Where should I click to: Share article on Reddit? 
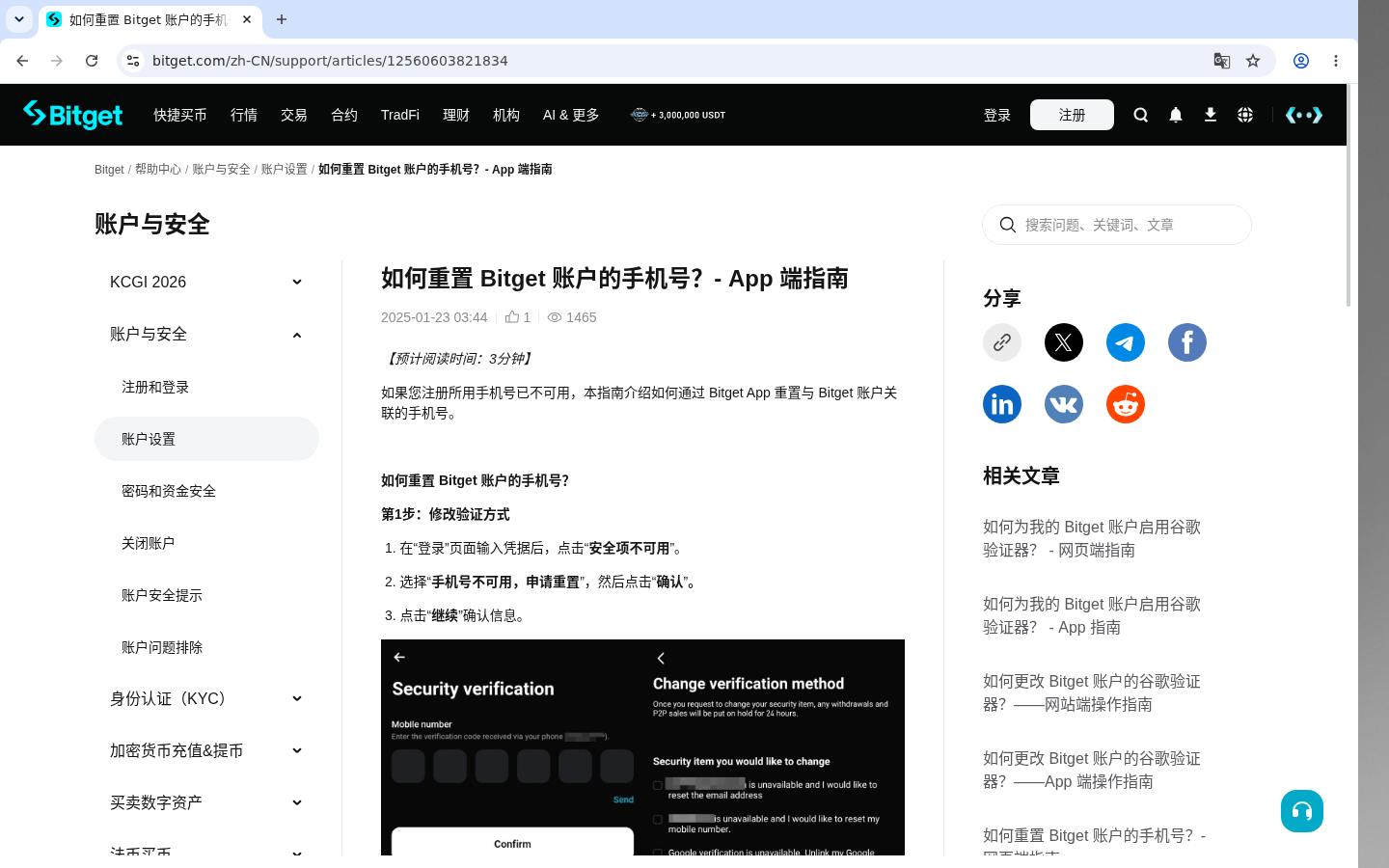(1126, 404)
